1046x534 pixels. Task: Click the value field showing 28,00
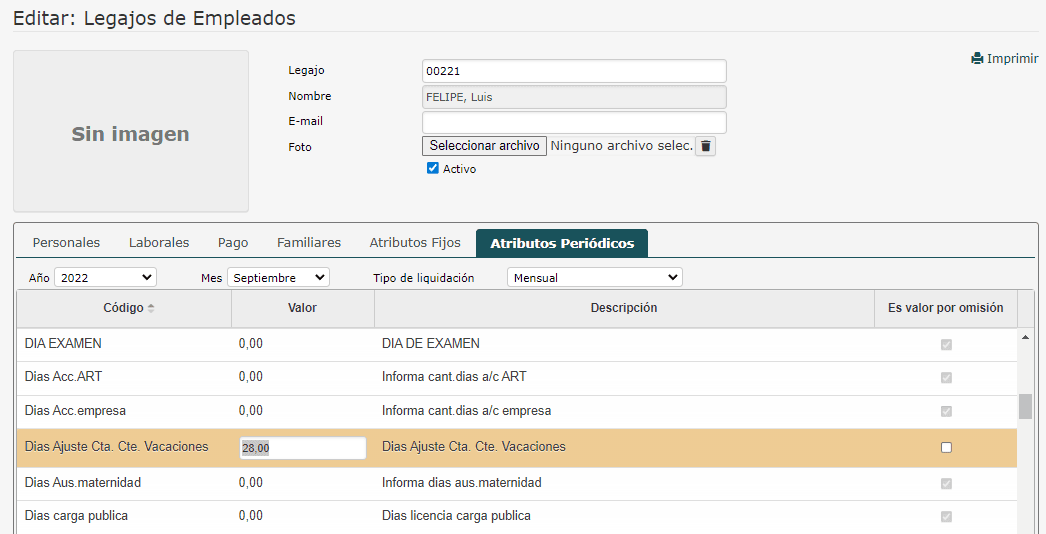point(303,449)
